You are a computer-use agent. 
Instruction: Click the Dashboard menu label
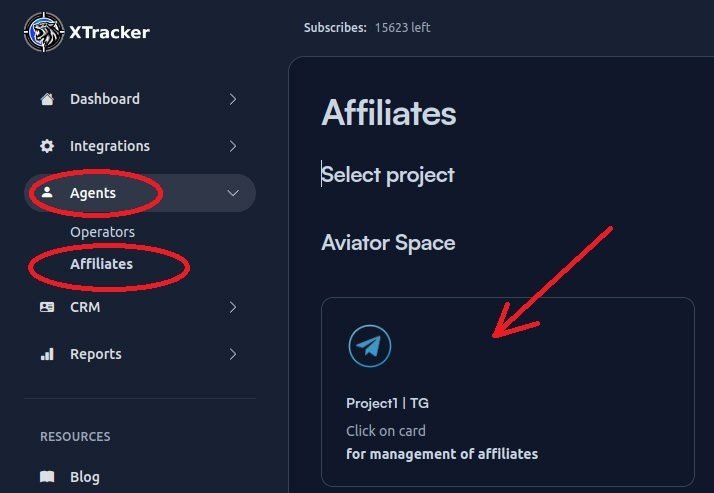[105, 99]
